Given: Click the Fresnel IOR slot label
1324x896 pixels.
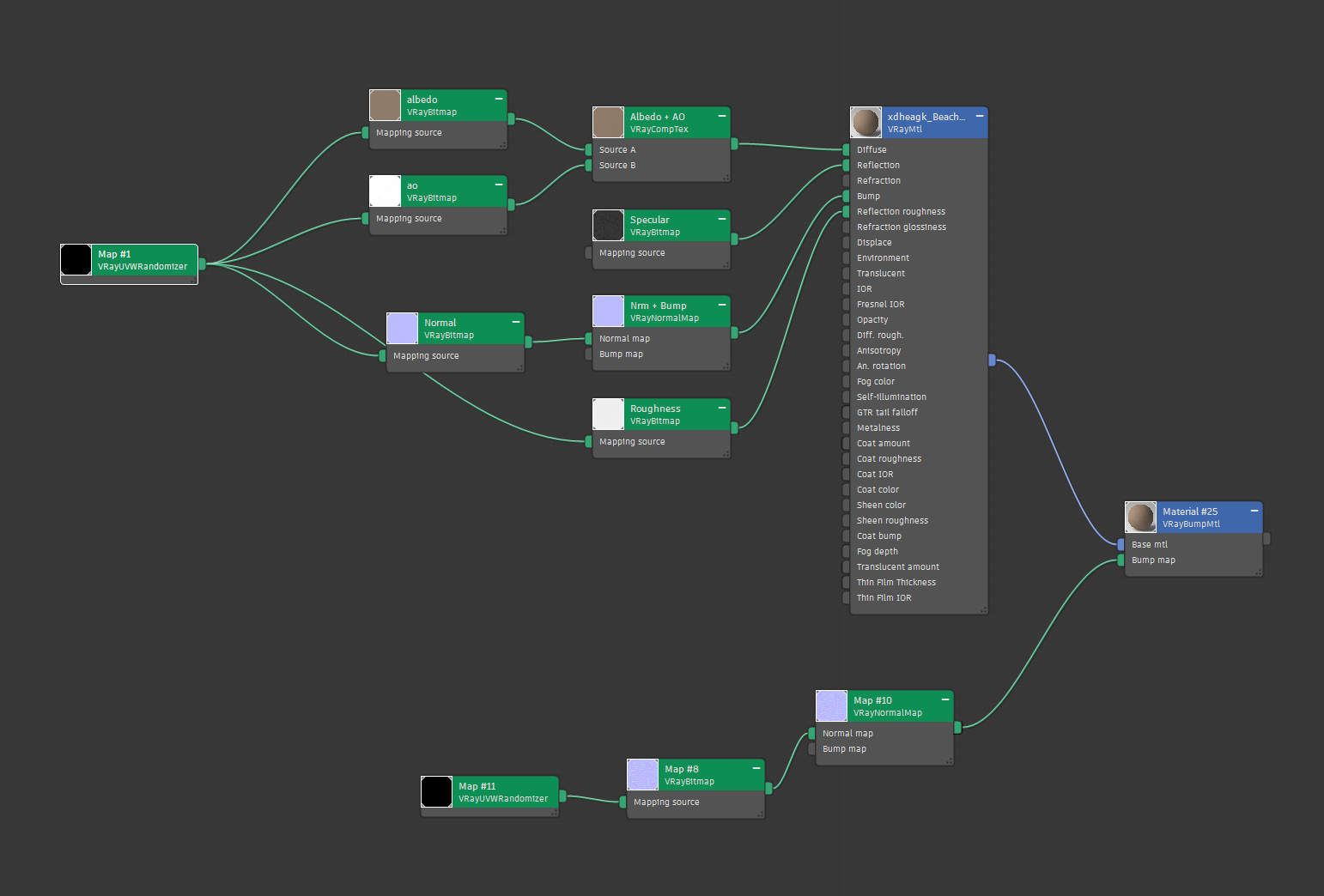Looking at the screenshot, I should click(880, 304).
